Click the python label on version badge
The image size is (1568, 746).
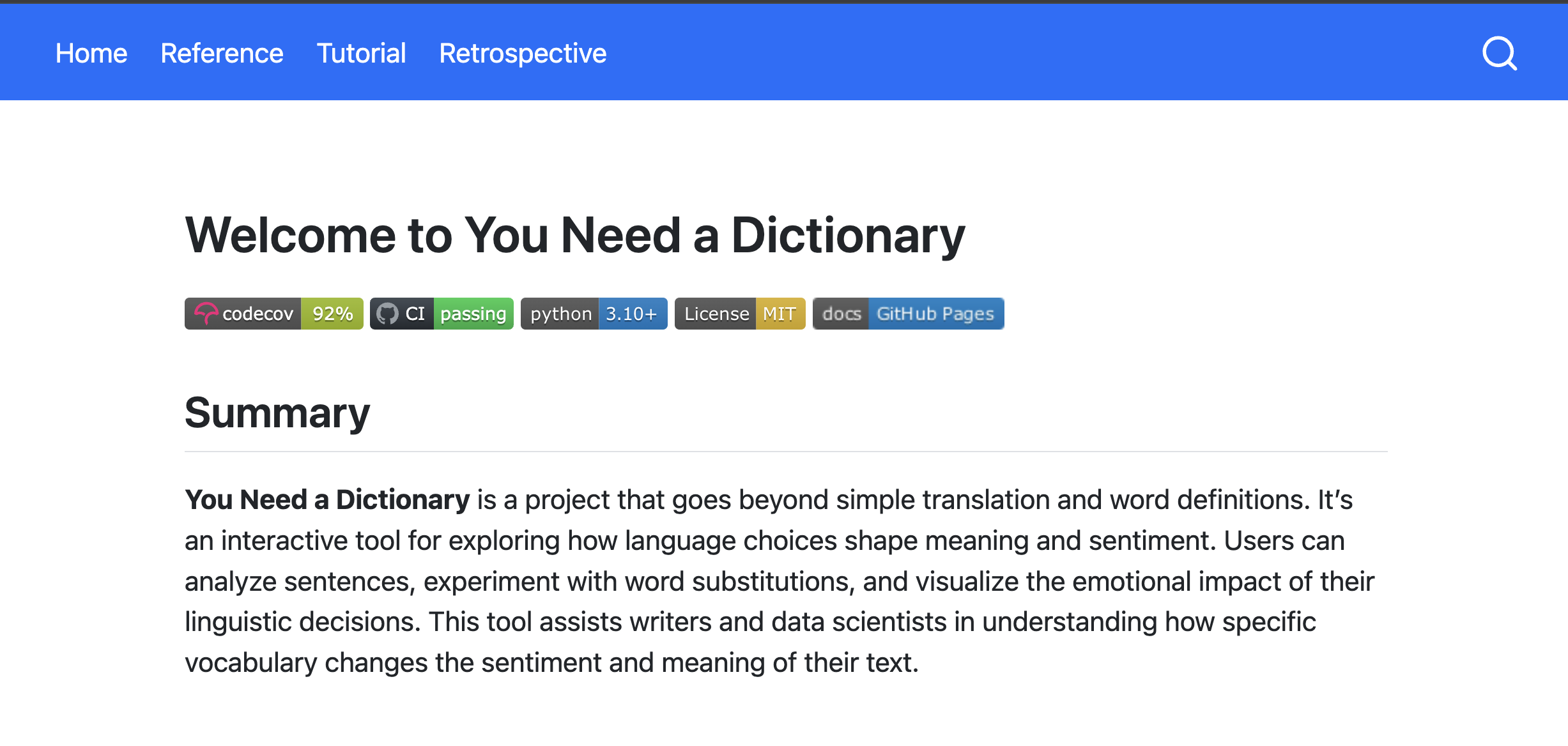click(560, 314)
